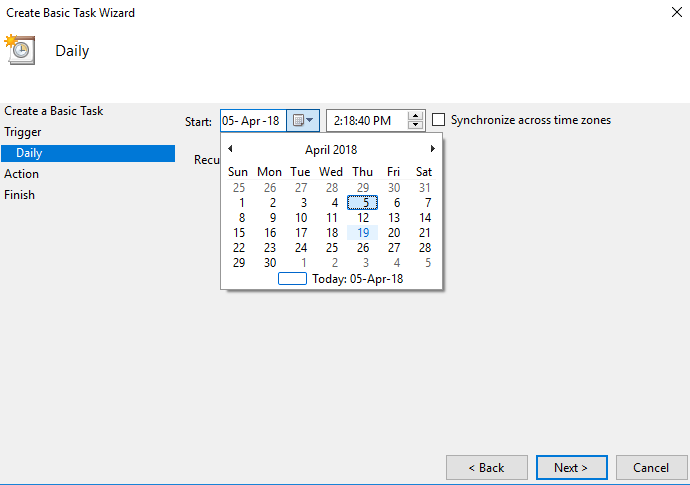Decrease time with the down spinner arrow
Image resolution: width=690 pixels, height=485 pixels.
[416, 126]
